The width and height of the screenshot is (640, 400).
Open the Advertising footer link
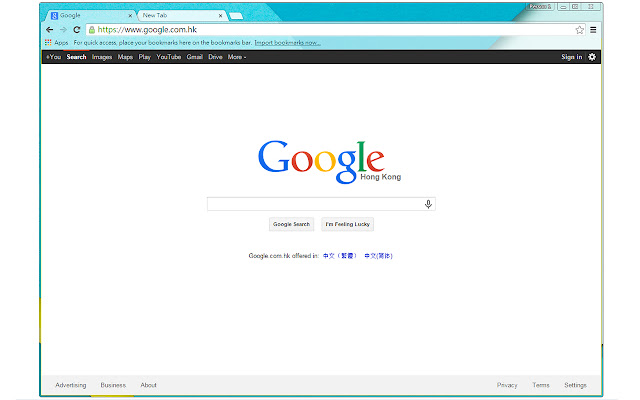[71, 385]
